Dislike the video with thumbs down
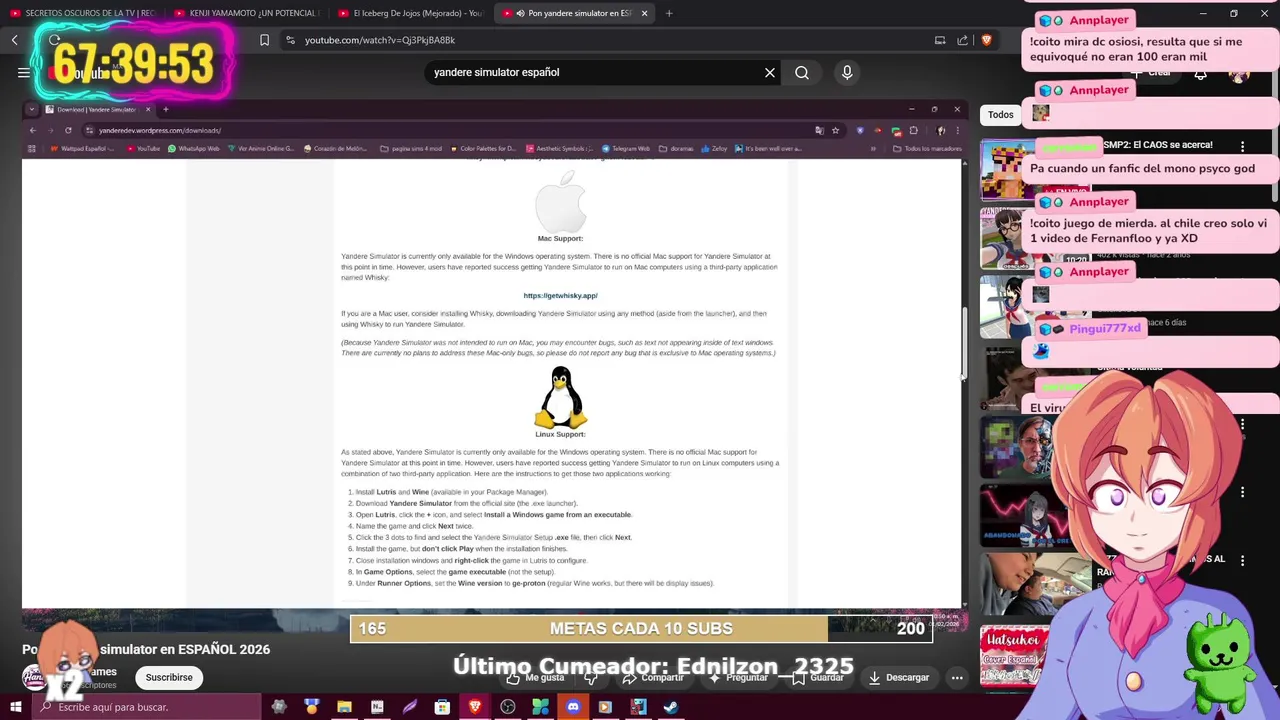The width and height of the screenshot is (1280, 720). [591, 677]
